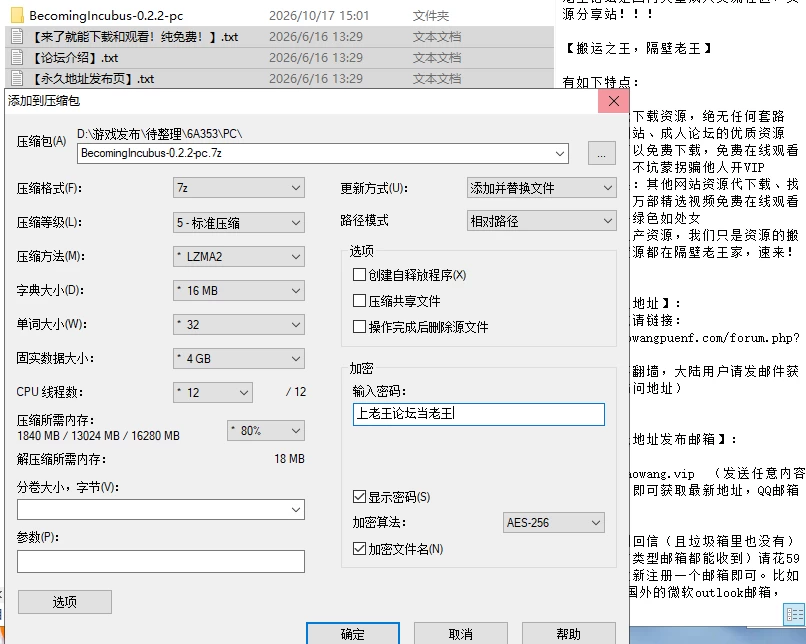
Task: Uncheck 加密文件名 checkbox
Action: click(359, 548)
